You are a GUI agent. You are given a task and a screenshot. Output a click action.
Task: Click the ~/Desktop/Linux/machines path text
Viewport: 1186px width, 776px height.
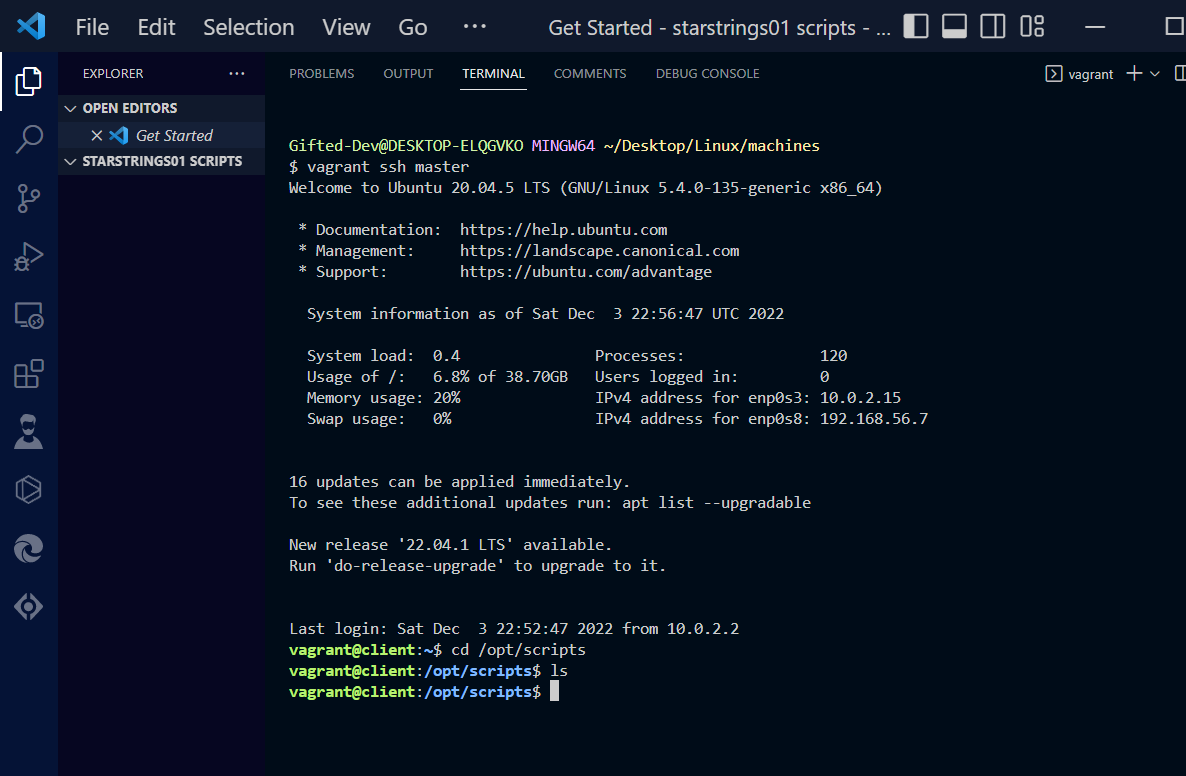[x=712, y=146]
